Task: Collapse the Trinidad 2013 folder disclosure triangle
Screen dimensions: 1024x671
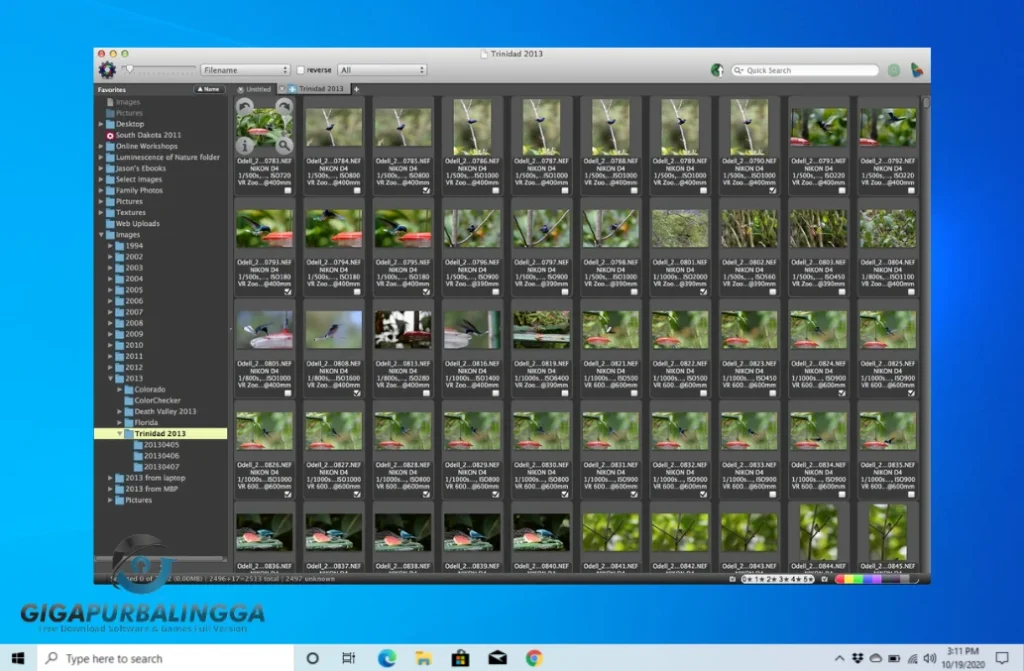Action: pos(121,434)
